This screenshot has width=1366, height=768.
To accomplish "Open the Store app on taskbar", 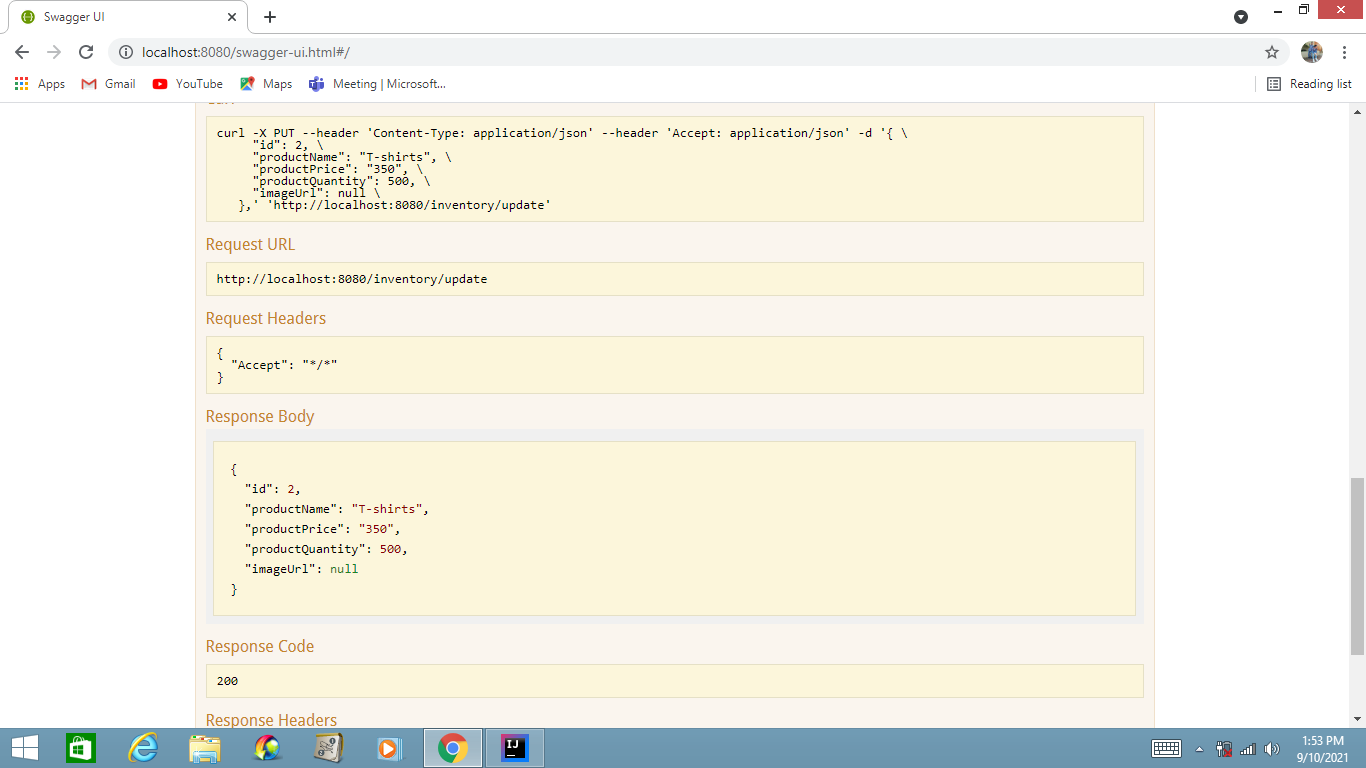I will 81,748.
